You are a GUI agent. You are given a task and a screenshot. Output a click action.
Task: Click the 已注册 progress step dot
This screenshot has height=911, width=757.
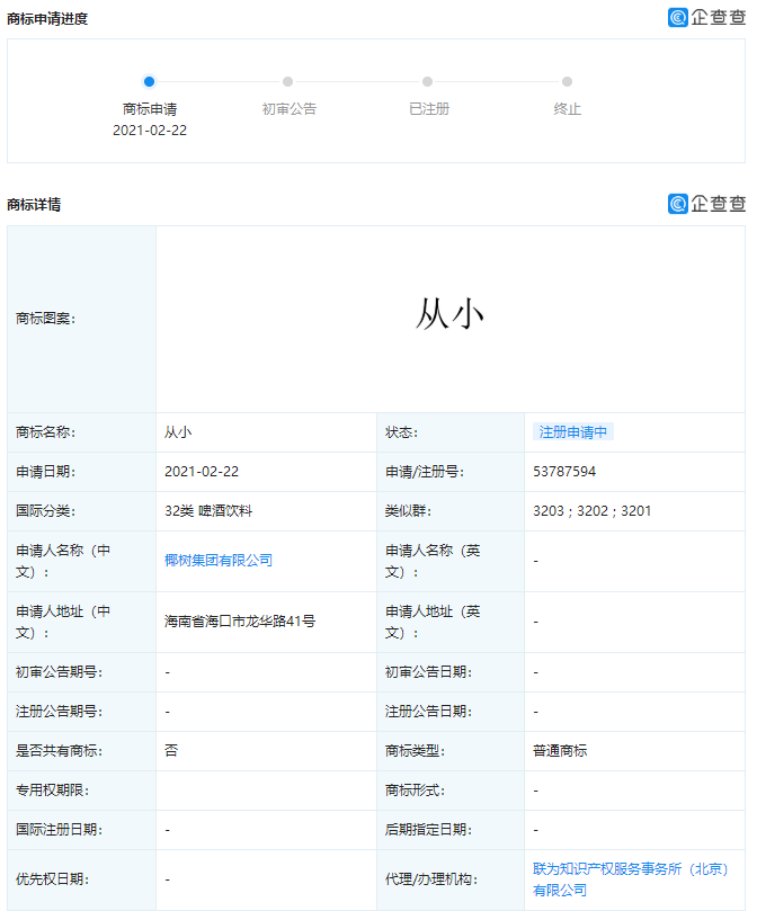[428, 82]
